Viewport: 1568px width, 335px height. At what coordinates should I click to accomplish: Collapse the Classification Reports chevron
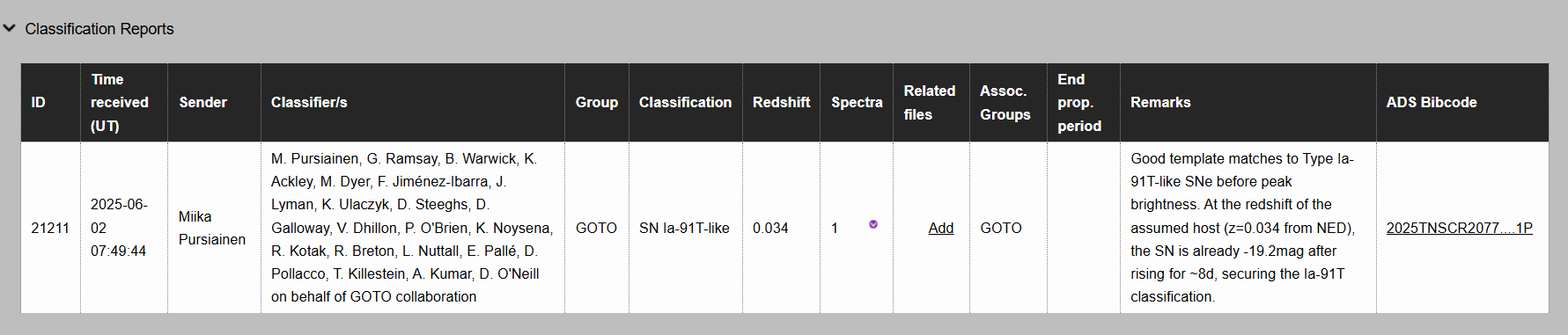click(x=10, y=28)
